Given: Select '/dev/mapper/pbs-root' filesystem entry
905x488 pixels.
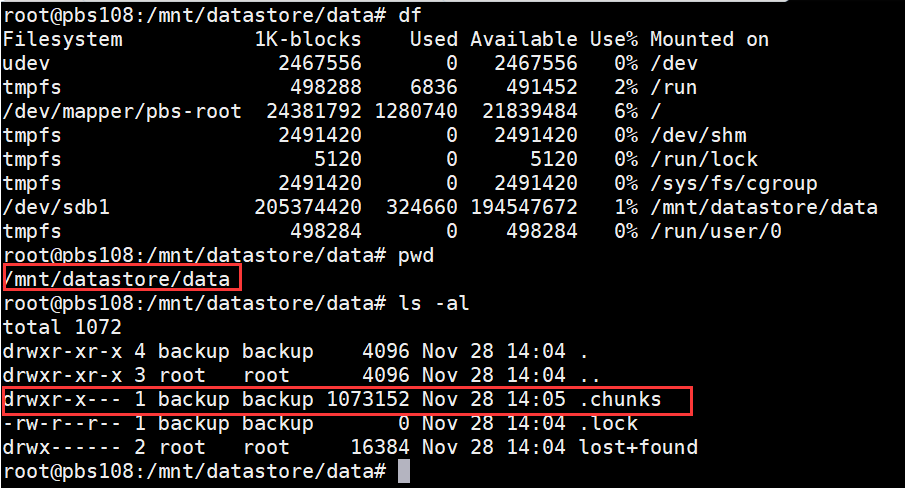Looking at the screenshot, I should 122,111.
